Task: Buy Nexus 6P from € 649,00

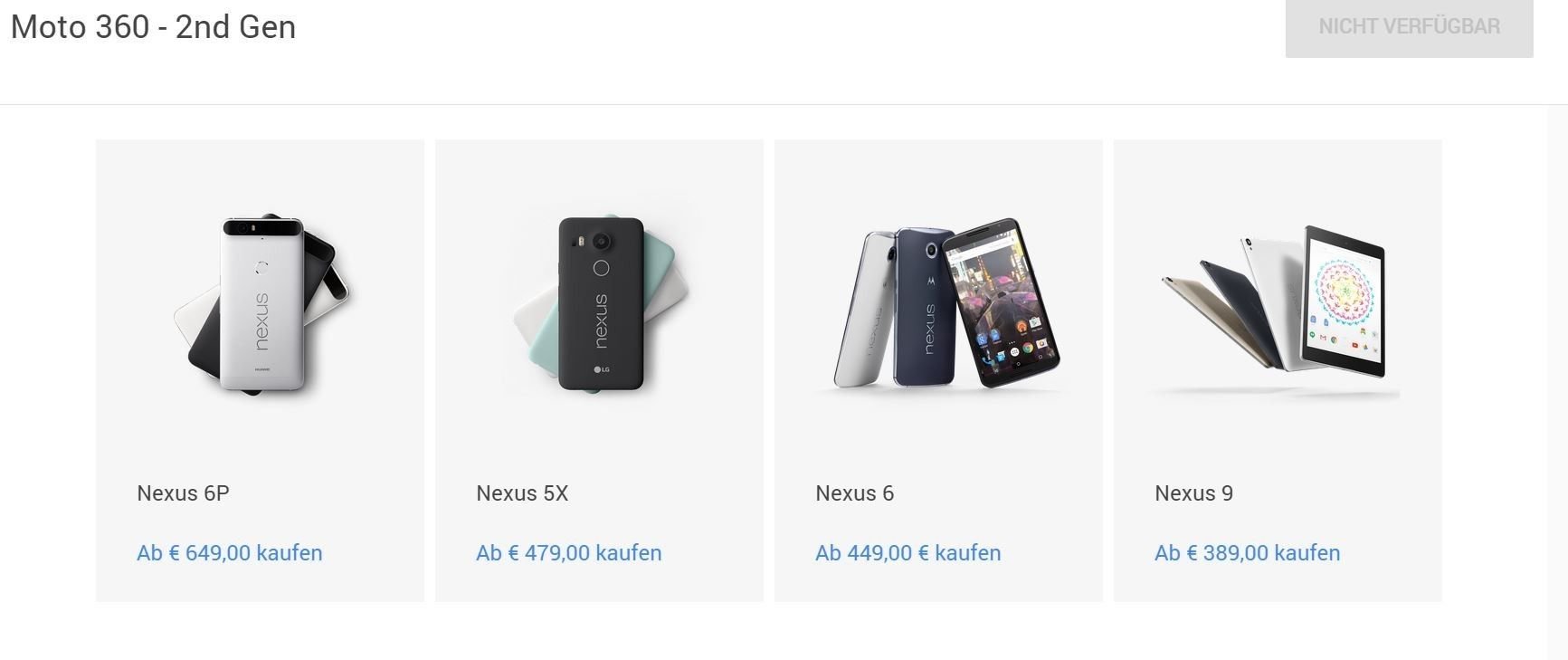Action: [x=230, y=553]
